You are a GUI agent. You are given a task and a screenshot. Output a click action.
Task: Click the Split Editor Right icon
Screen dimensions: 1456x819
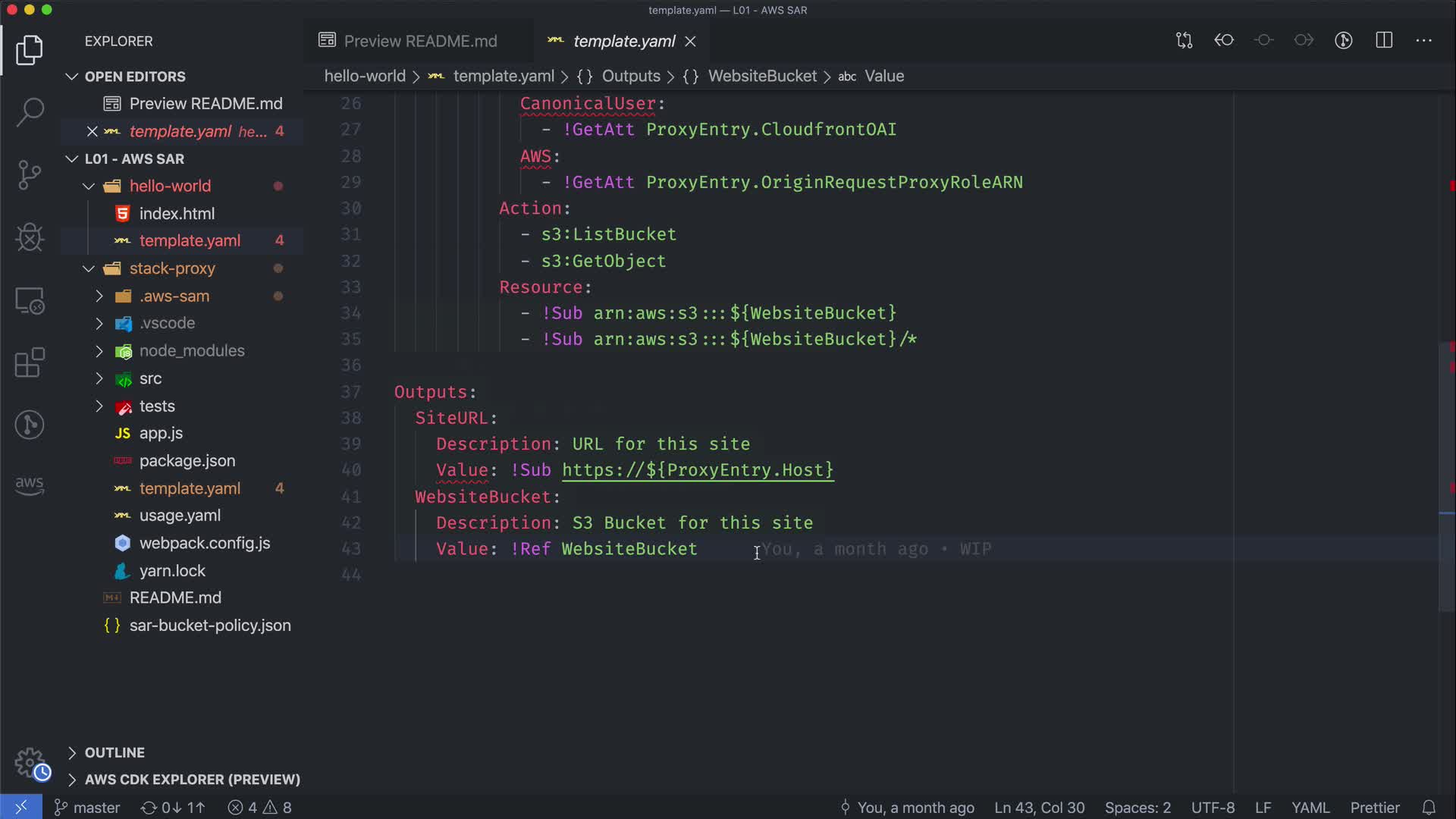coord(1384,41)
